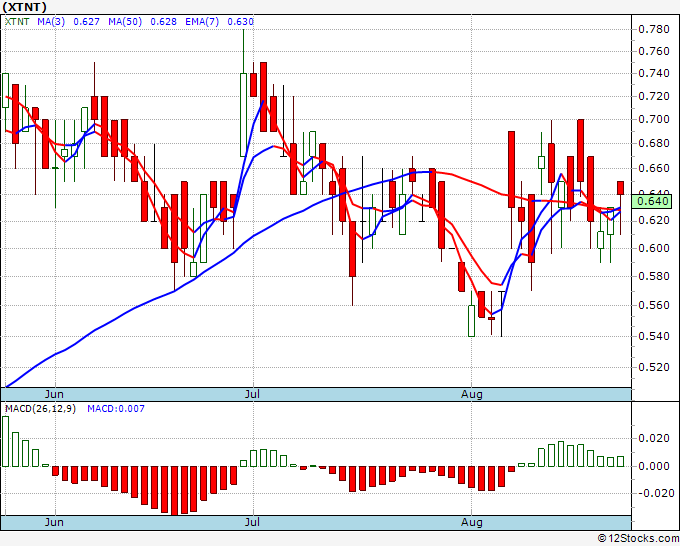This screenshot has height=546, width=680.
Task: Click the 0.520 price axis label
Action: point(654,367)
